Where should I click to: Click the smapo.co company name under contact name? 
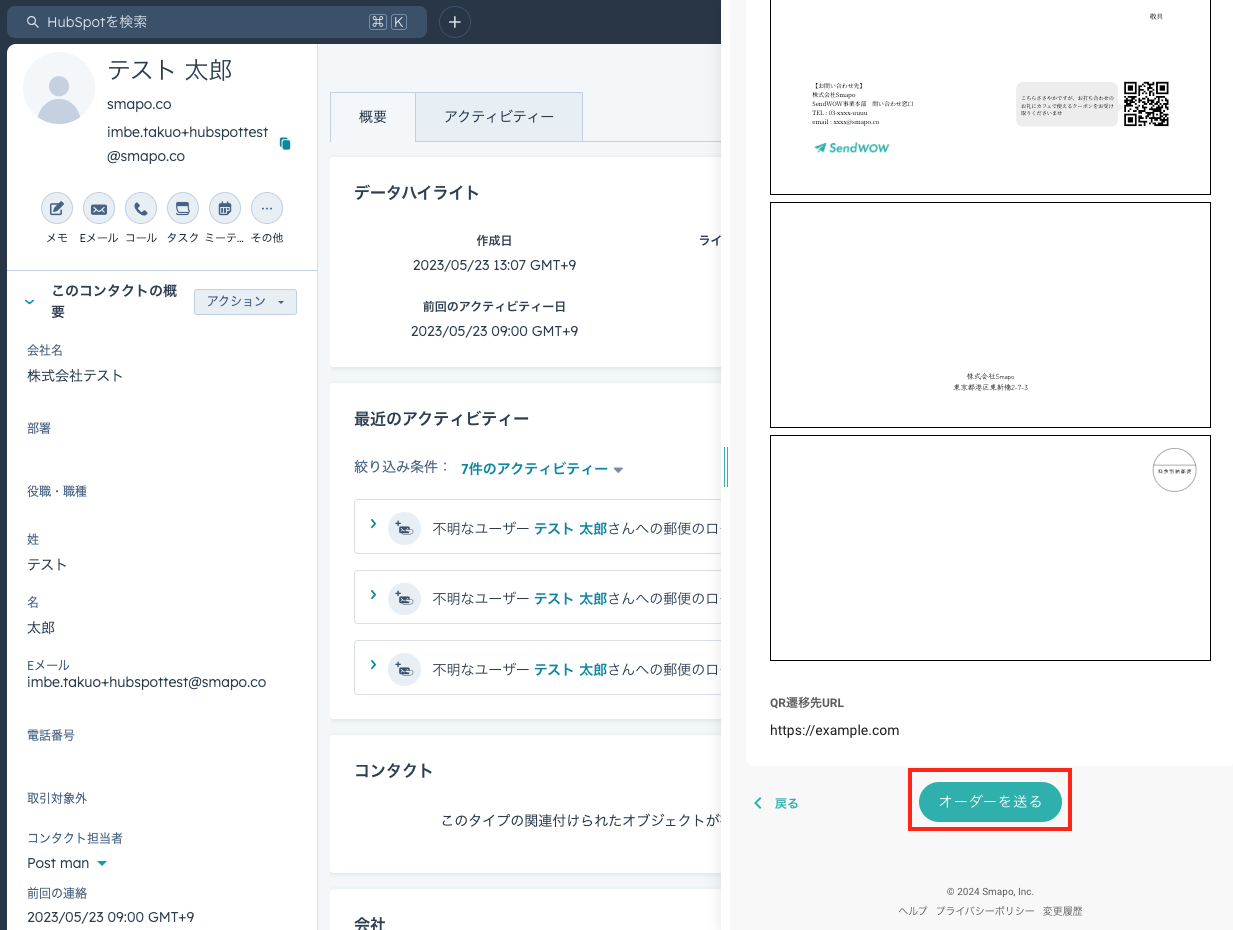(x=139, y=104)
